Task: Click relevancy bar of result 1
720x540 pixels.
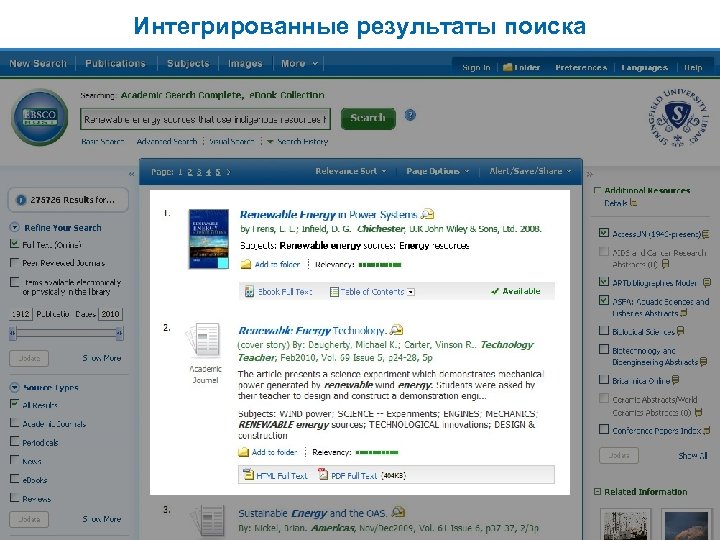Action: click(x=380, y=264)
